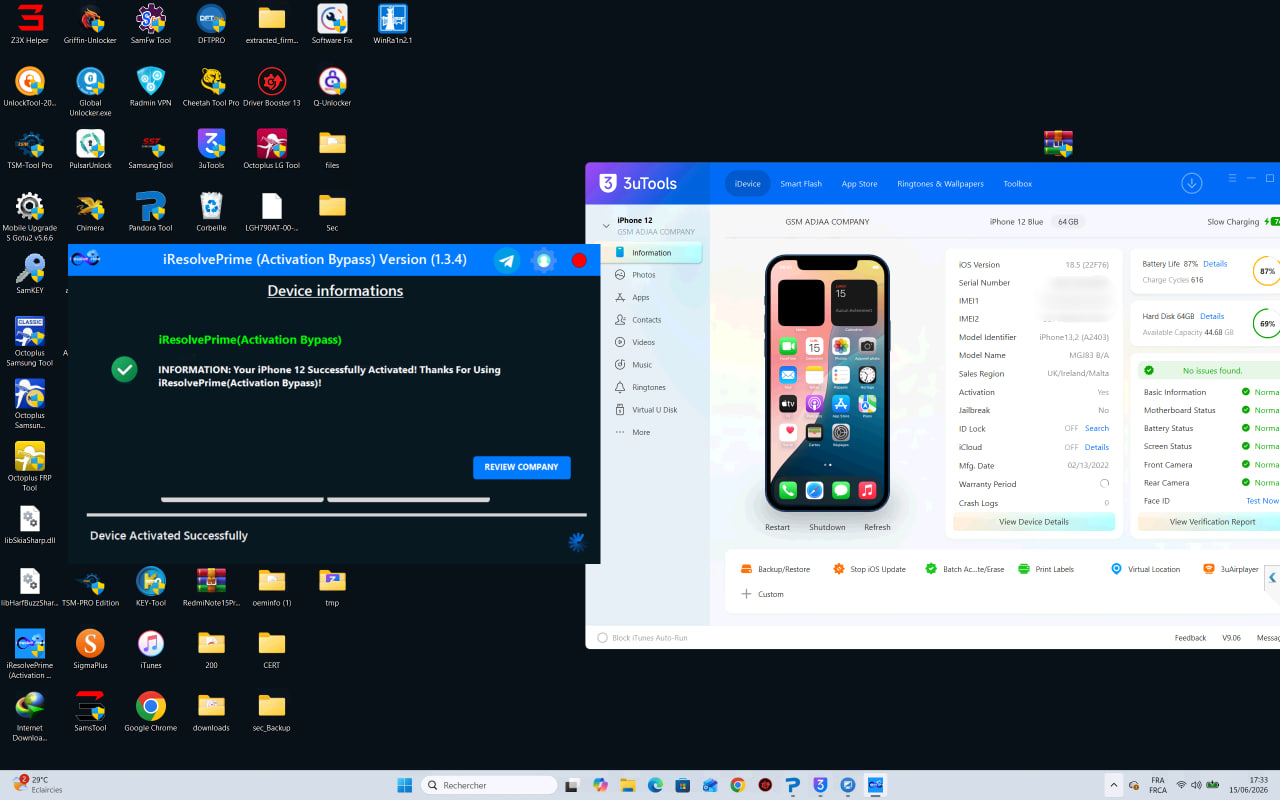Open the Pandora Tool desktop shortcut
The image size is (1280, 800).
click(x=151, y=212)
